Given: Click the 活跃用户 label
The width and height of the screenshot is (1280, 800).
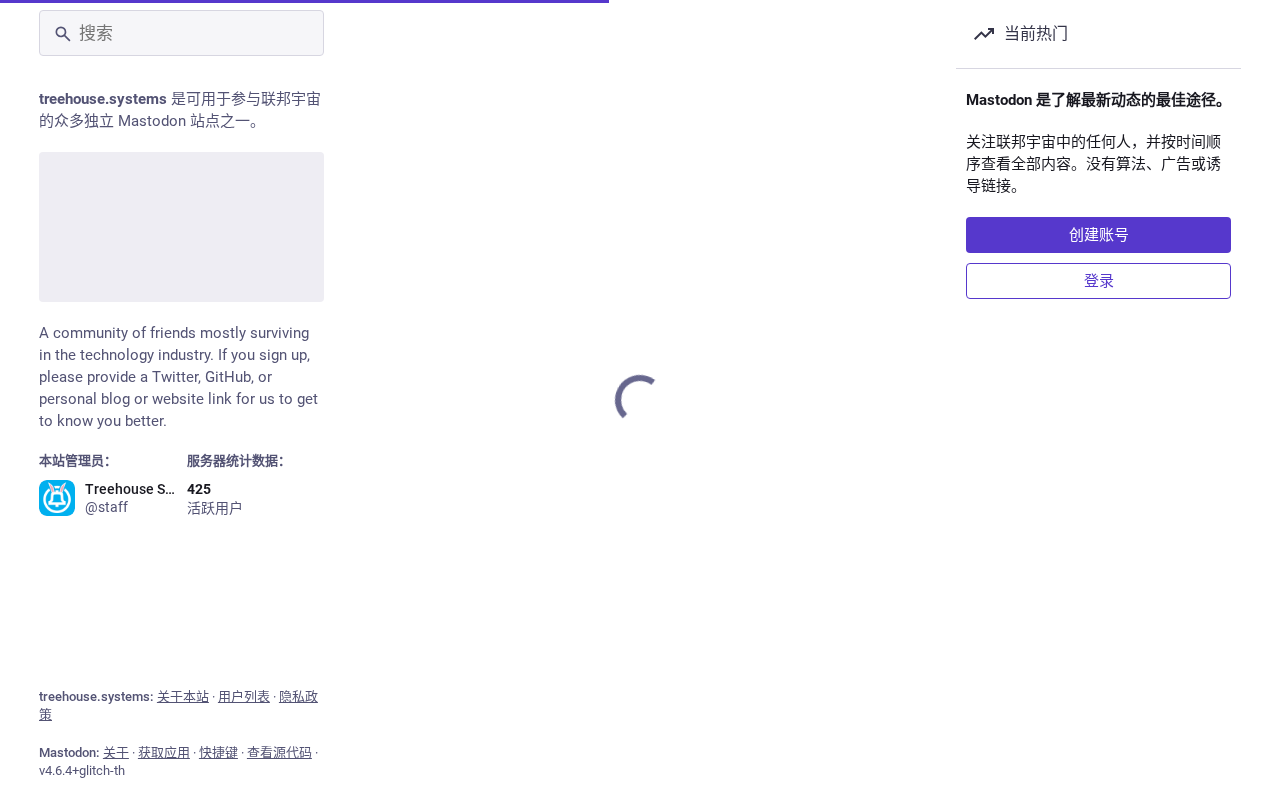Looking at the screenshot, I should 214,508.
